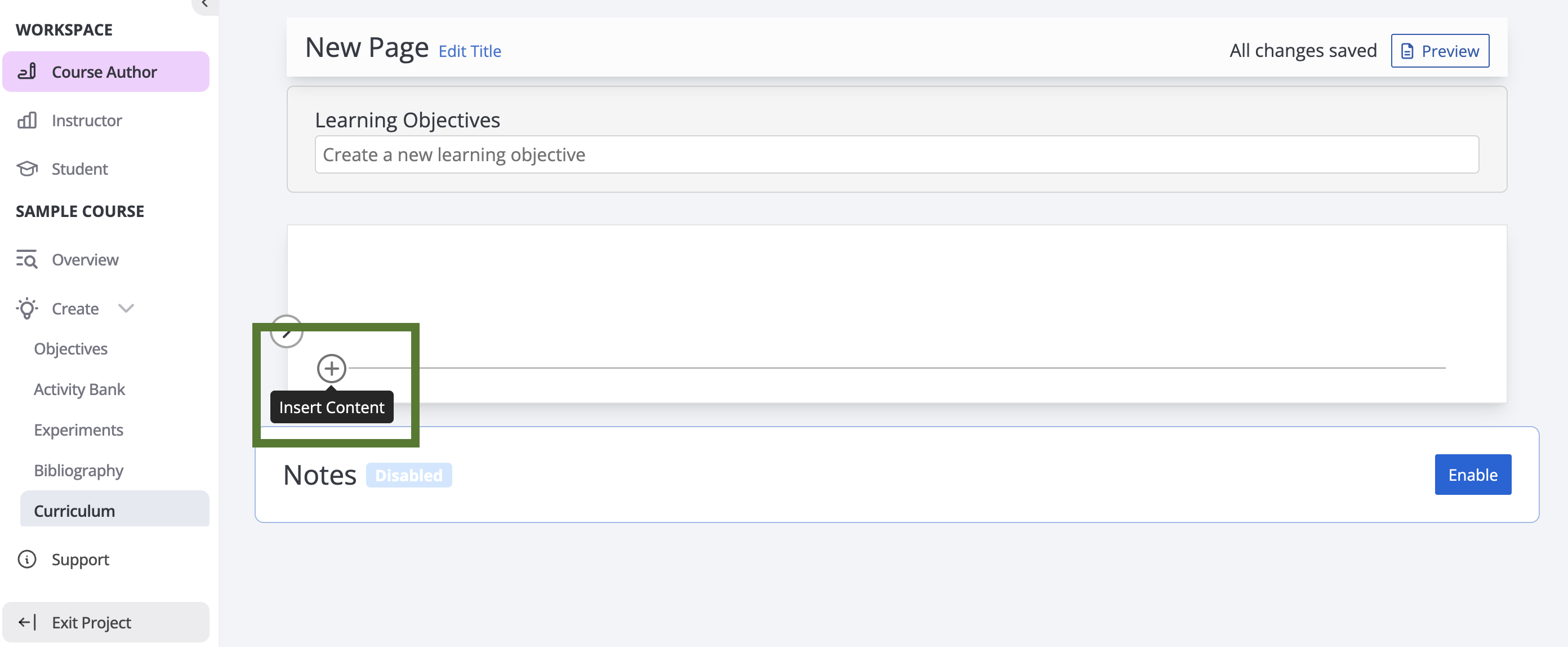Collapse the sidebar with top arrow
Screen dimensions: 1568x647
(x=204, y=5)
